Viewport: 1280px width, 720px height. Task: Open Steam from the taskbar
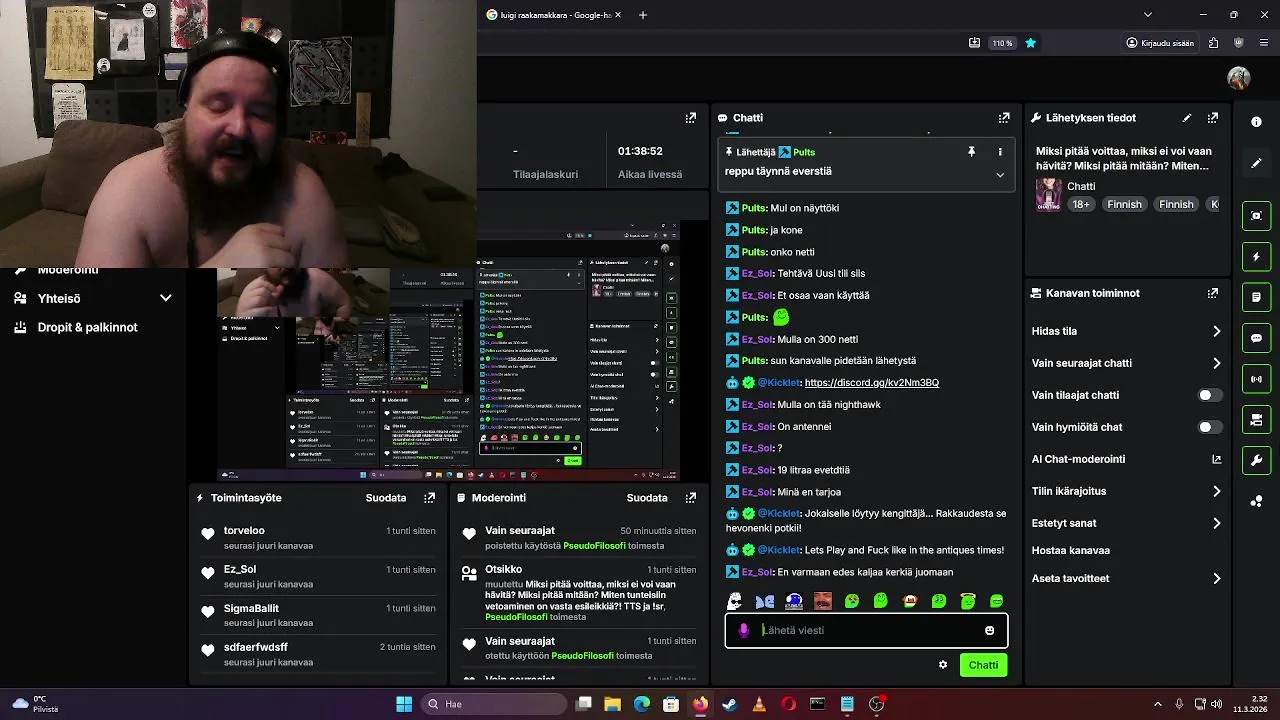730,704
